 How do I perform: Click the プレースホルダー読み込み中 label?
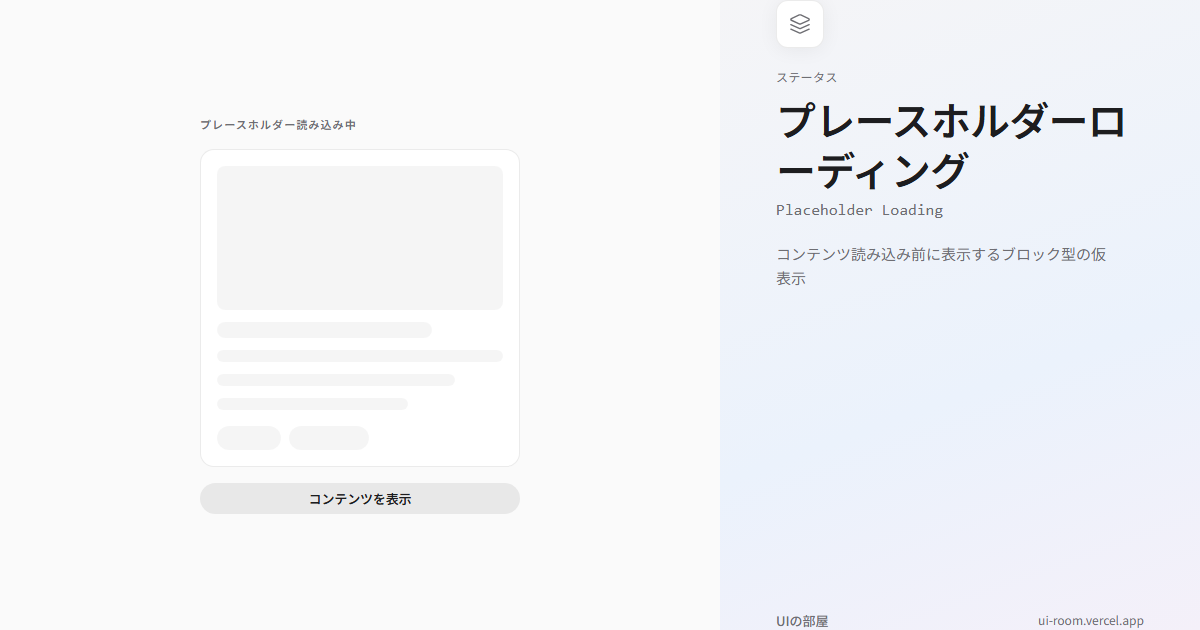click(278, 125)
